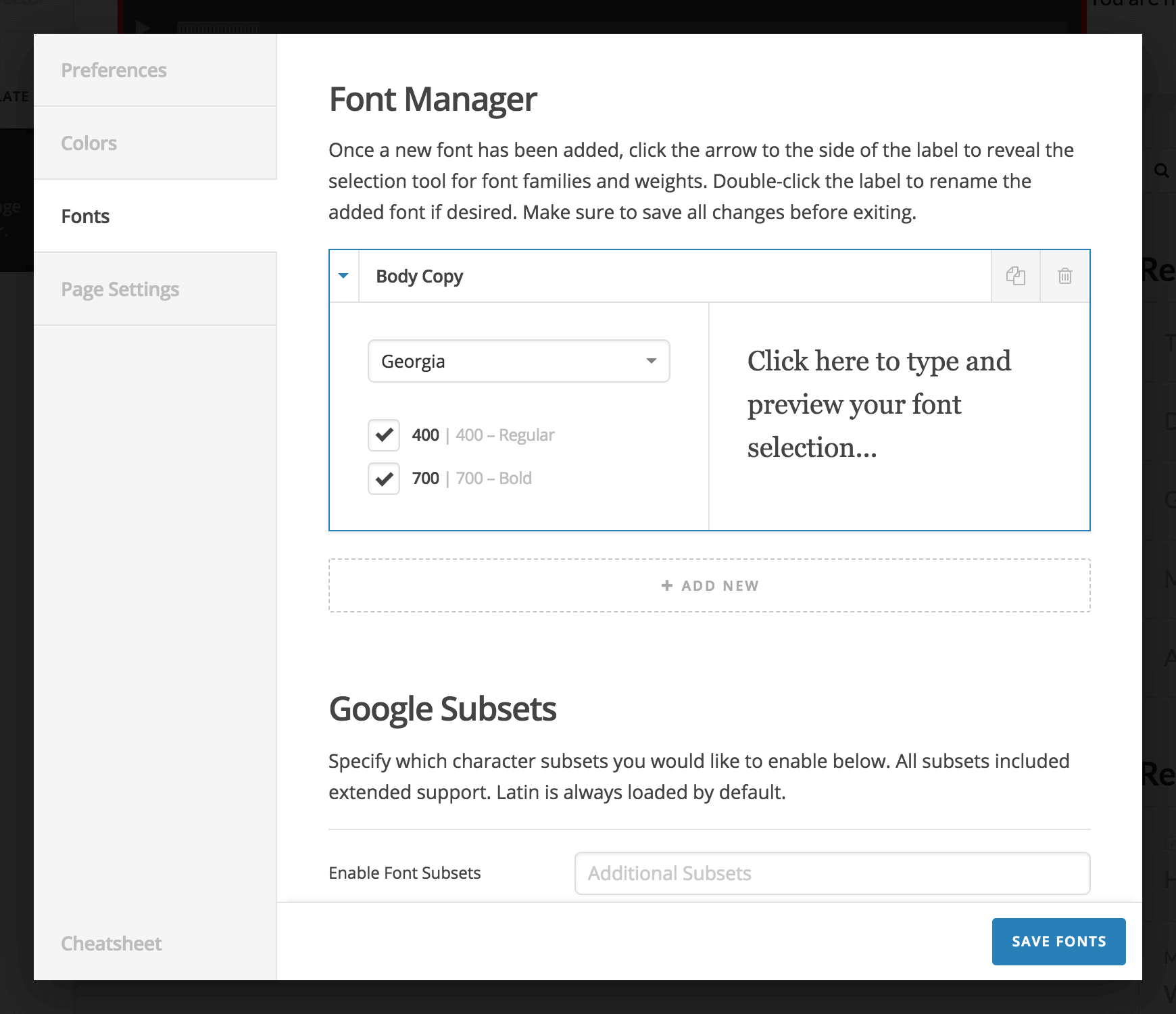Switch to the Preferences tab

point(114,70)
